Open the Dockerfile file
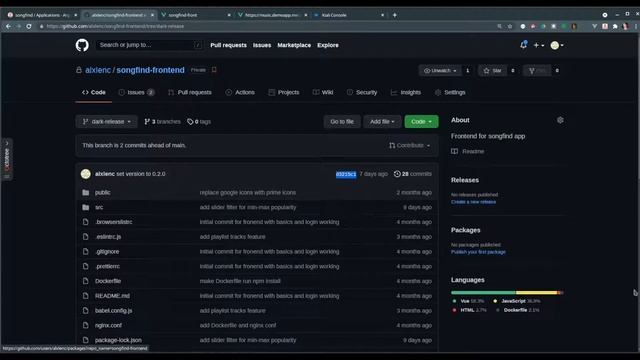Image resolution: width=640 pixels, height=360 pixels. point(108,281)
